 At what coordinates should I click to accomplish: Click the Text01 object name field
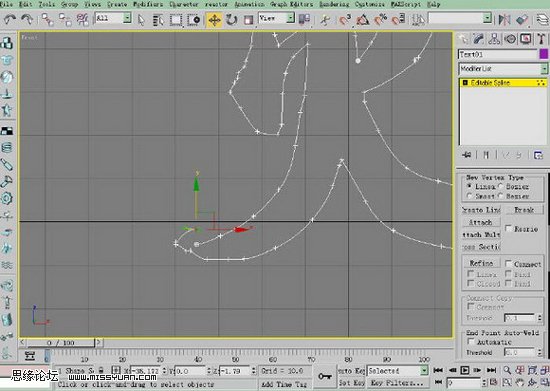click(x=497, y=54)
